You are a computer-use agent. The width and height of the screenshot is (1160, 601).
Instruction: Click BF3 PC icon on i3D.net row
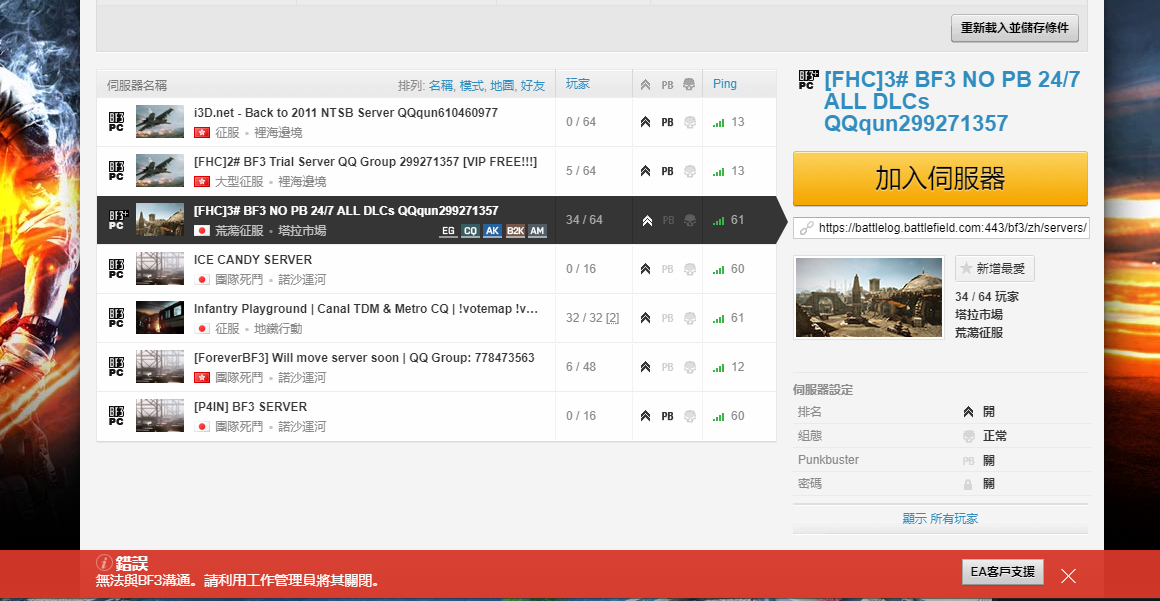[x=116, y=121]
